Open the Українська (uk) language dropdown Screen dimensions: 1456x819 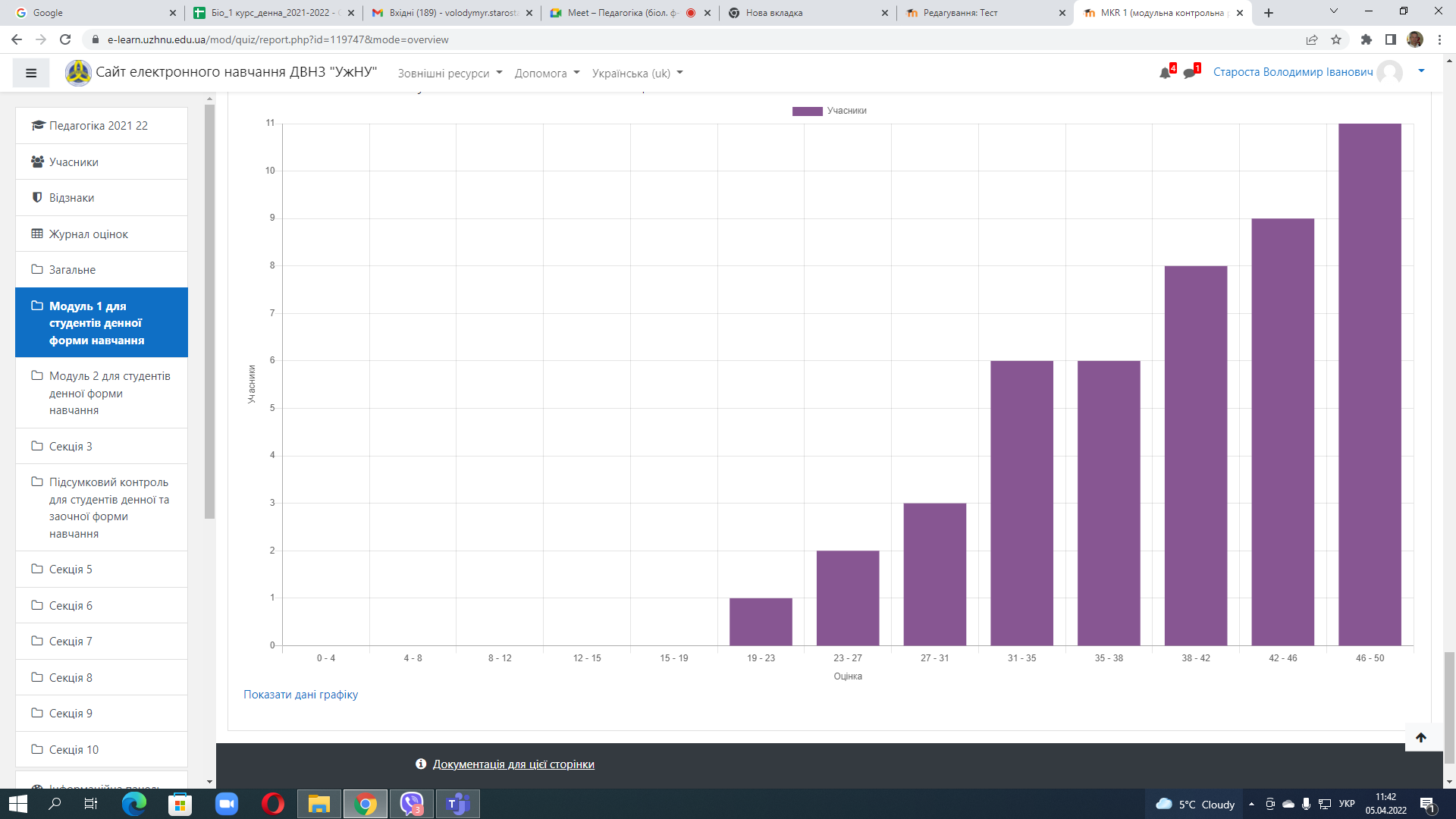tap(637, 74)
